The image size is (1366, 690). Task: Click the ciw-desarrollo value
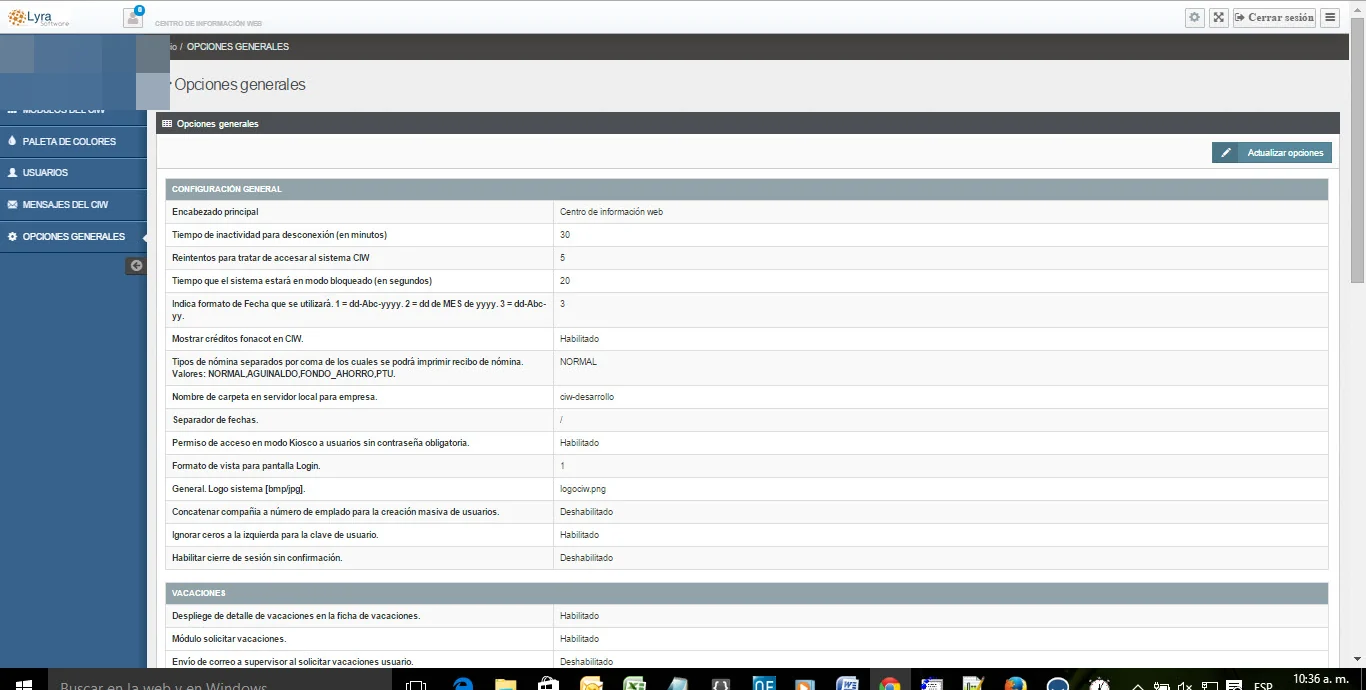point(587,397)
